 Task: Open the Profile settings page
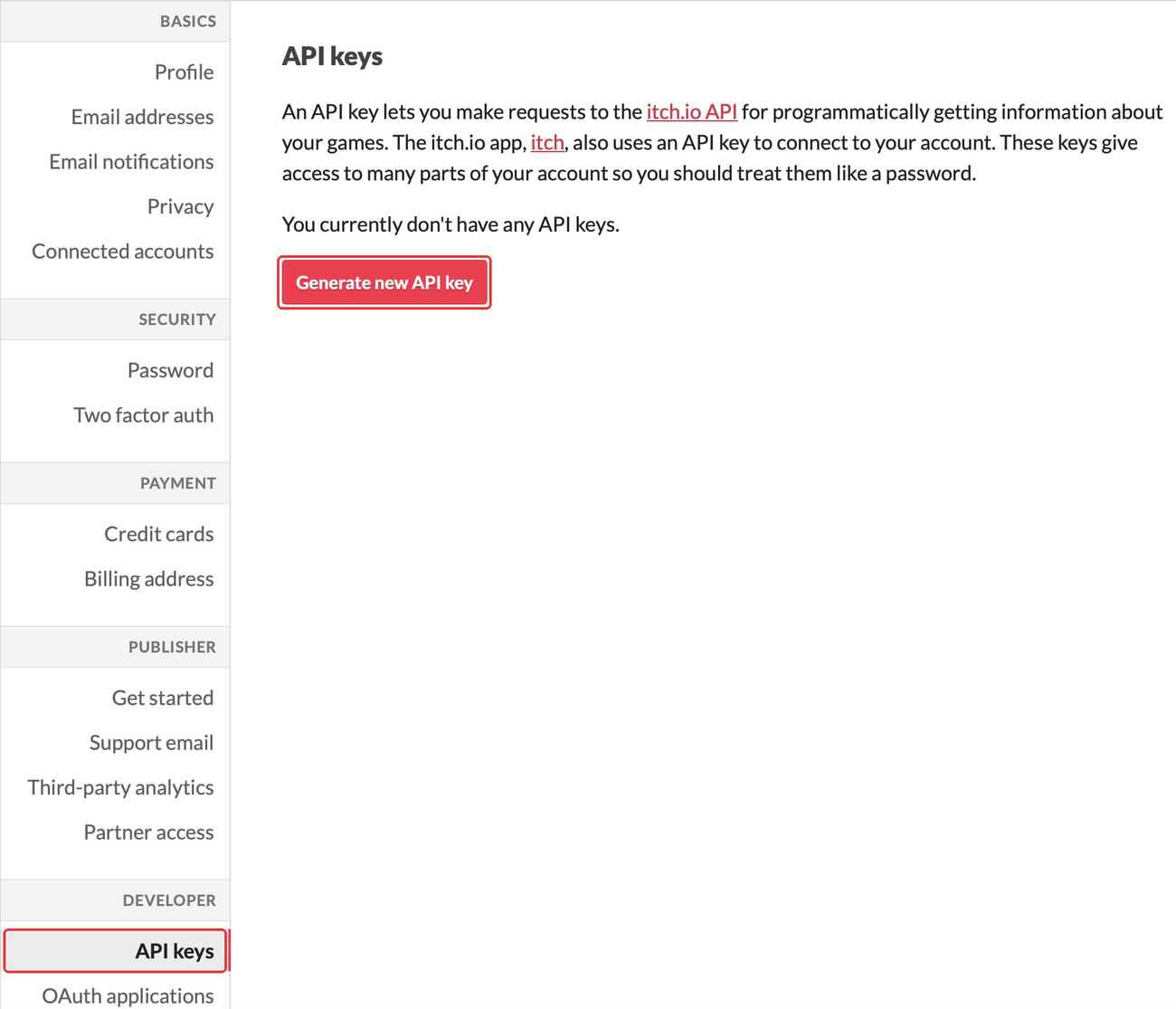(184, 72)
